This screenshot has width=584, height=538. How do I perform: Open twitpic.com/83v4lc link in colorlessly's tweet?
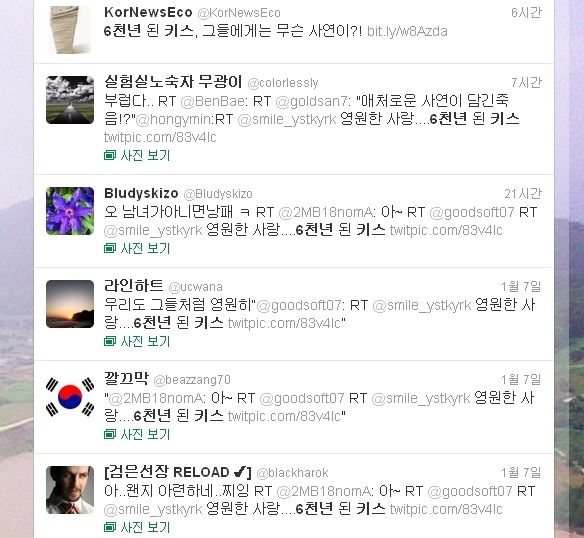[160, 137]
